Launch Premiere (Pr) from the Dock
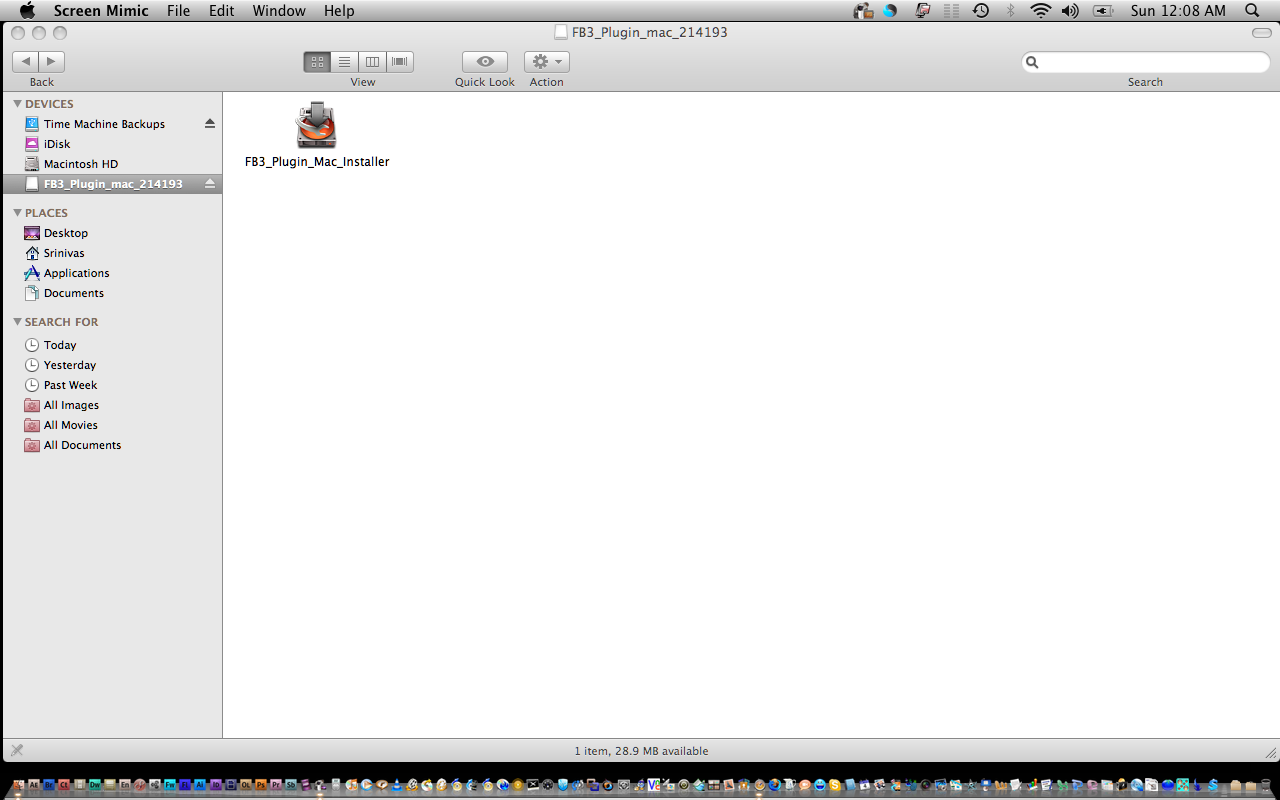This screenshot has height=800, width=1280. click(276, 785)
